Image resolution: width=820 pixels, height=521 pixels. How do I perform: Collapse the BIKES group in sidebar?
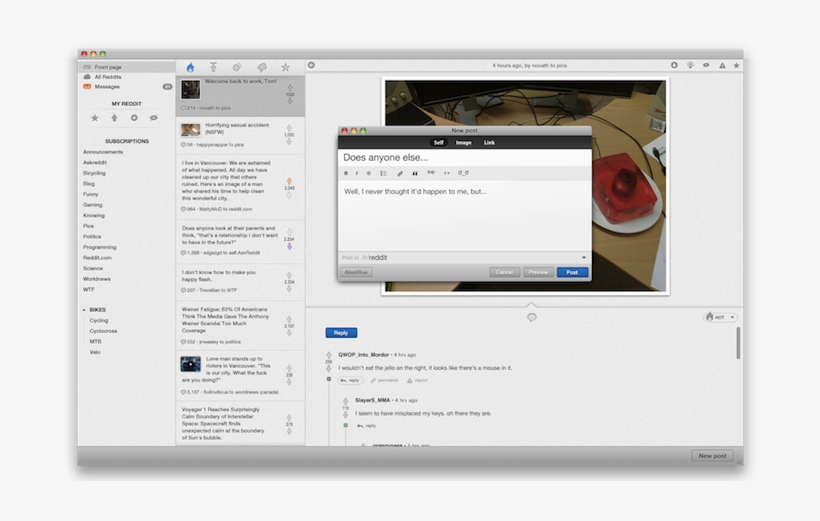click(84, 310)
